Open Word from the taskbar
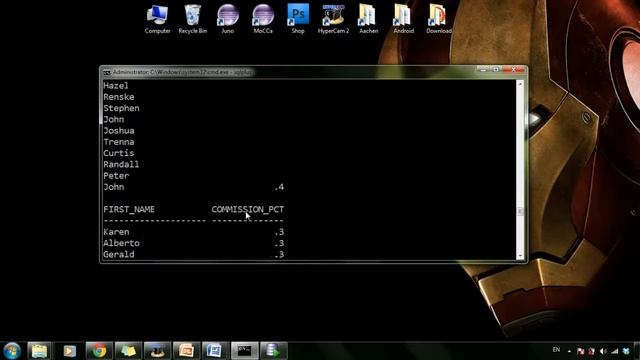640x360 pixels. pyautogui.click(x=216, y=351)
